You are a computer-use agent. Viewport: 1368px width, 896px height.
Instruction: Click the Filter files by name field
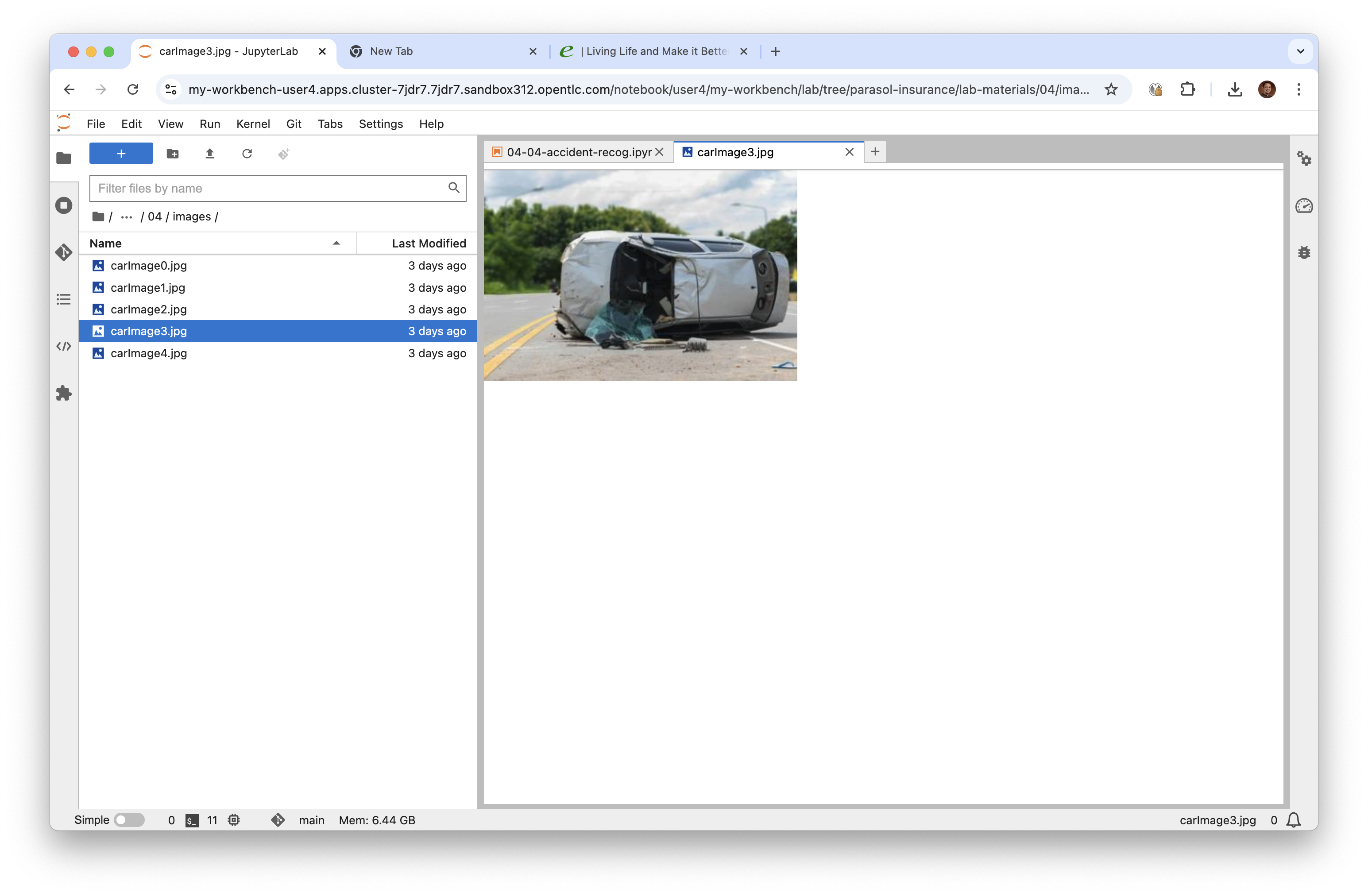coord(270,189)
